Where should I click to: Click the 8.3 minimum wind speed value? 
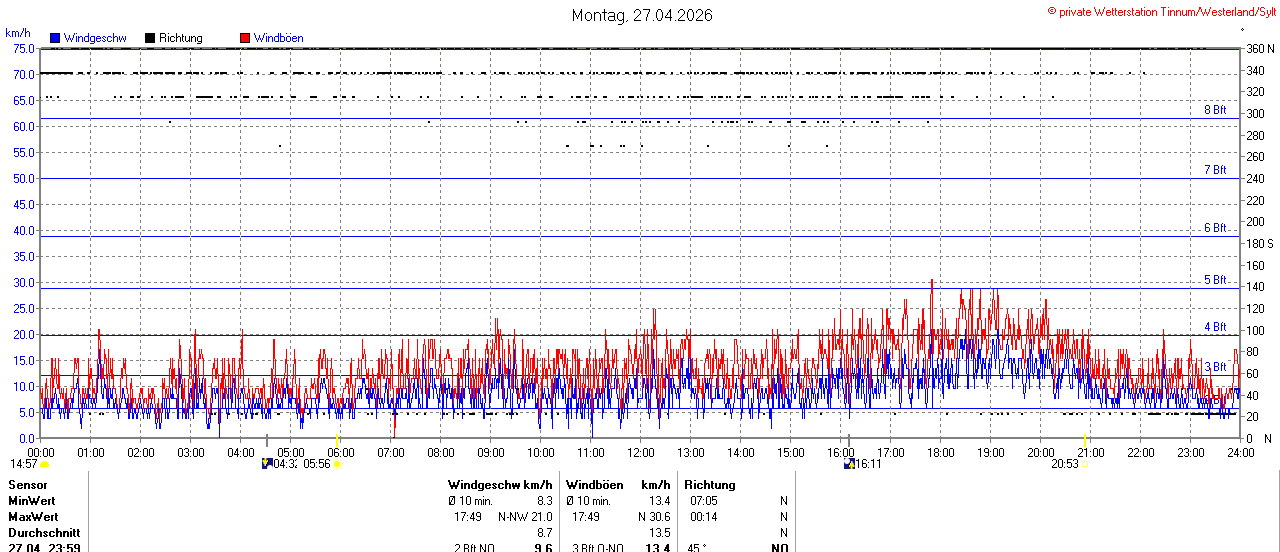click(x=545, y=501)
